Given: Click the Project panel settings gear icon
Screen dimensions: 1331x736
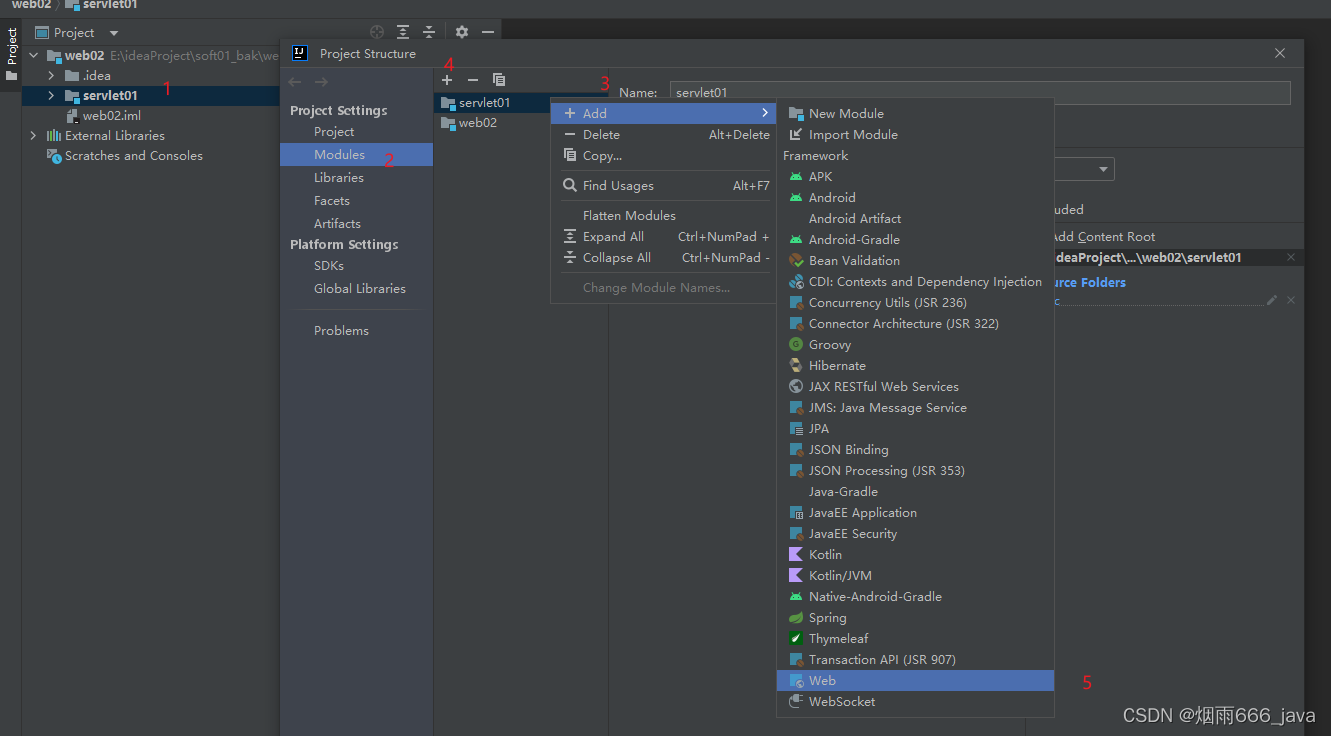Looking at the screenshot, I should pos(461,32).
